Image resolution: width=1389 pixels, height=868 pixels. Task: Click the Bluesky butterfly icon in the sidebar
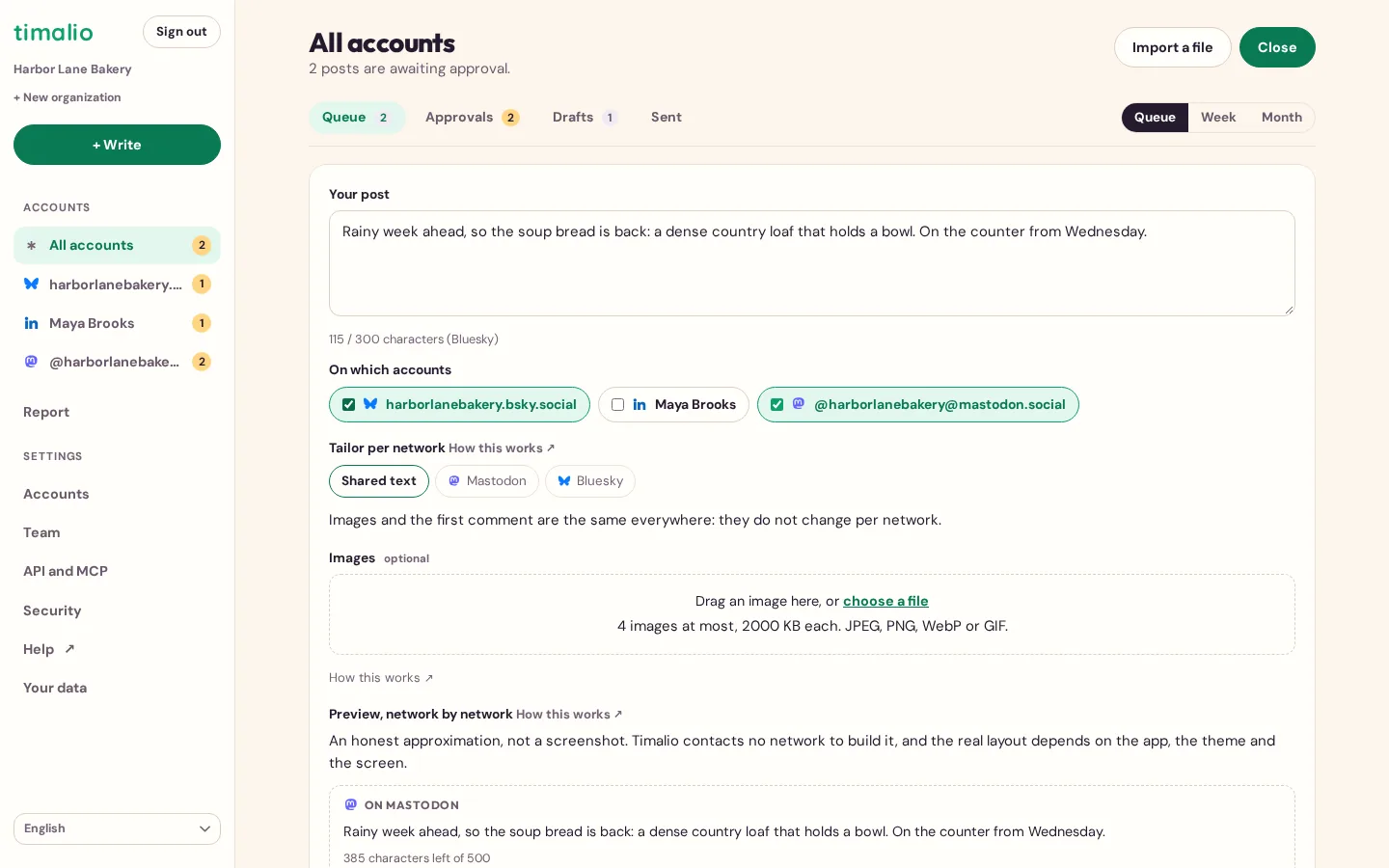31,285
